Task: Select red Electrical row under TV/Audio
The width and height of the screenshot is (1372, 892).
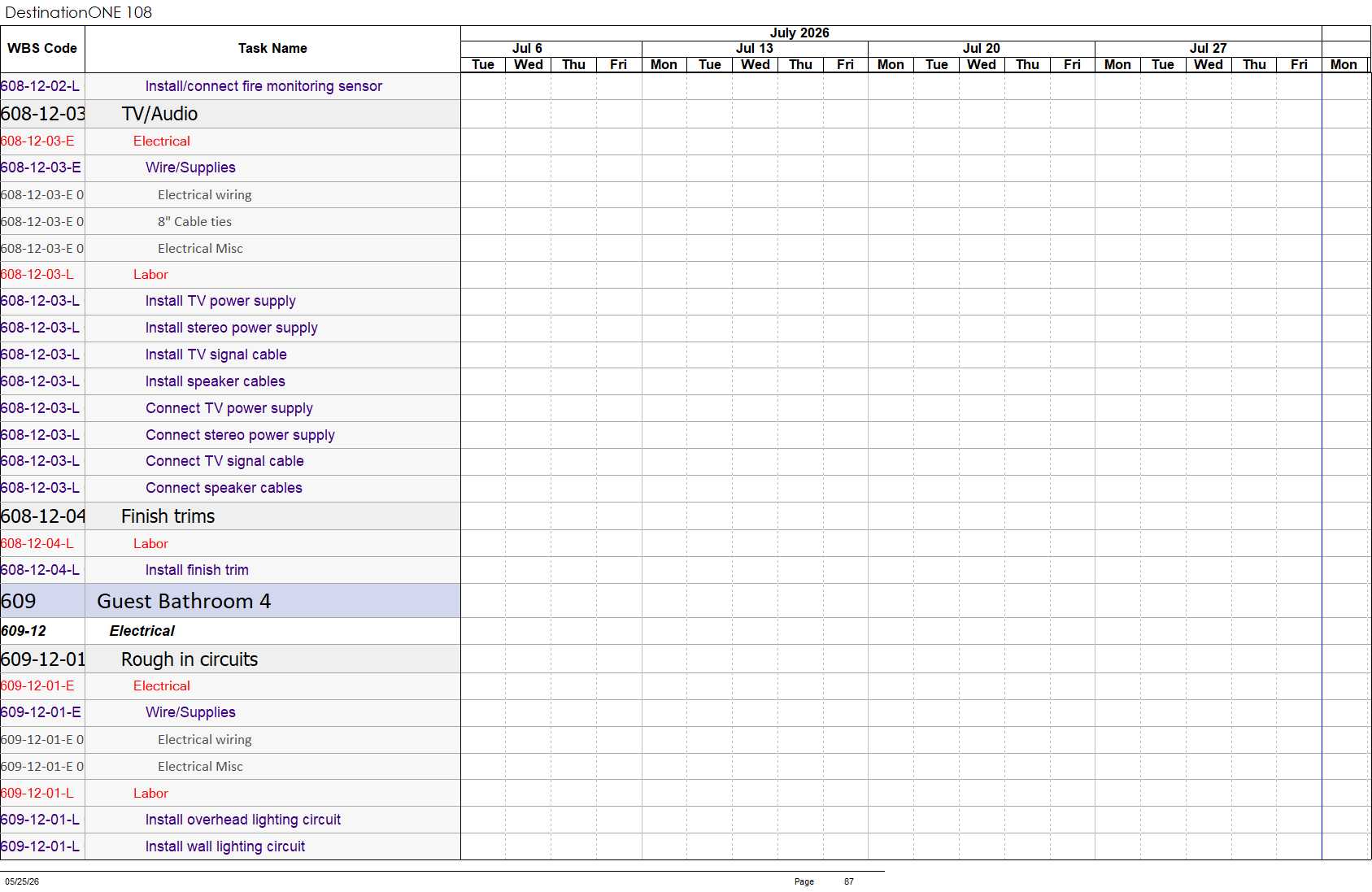Action: 161,141
